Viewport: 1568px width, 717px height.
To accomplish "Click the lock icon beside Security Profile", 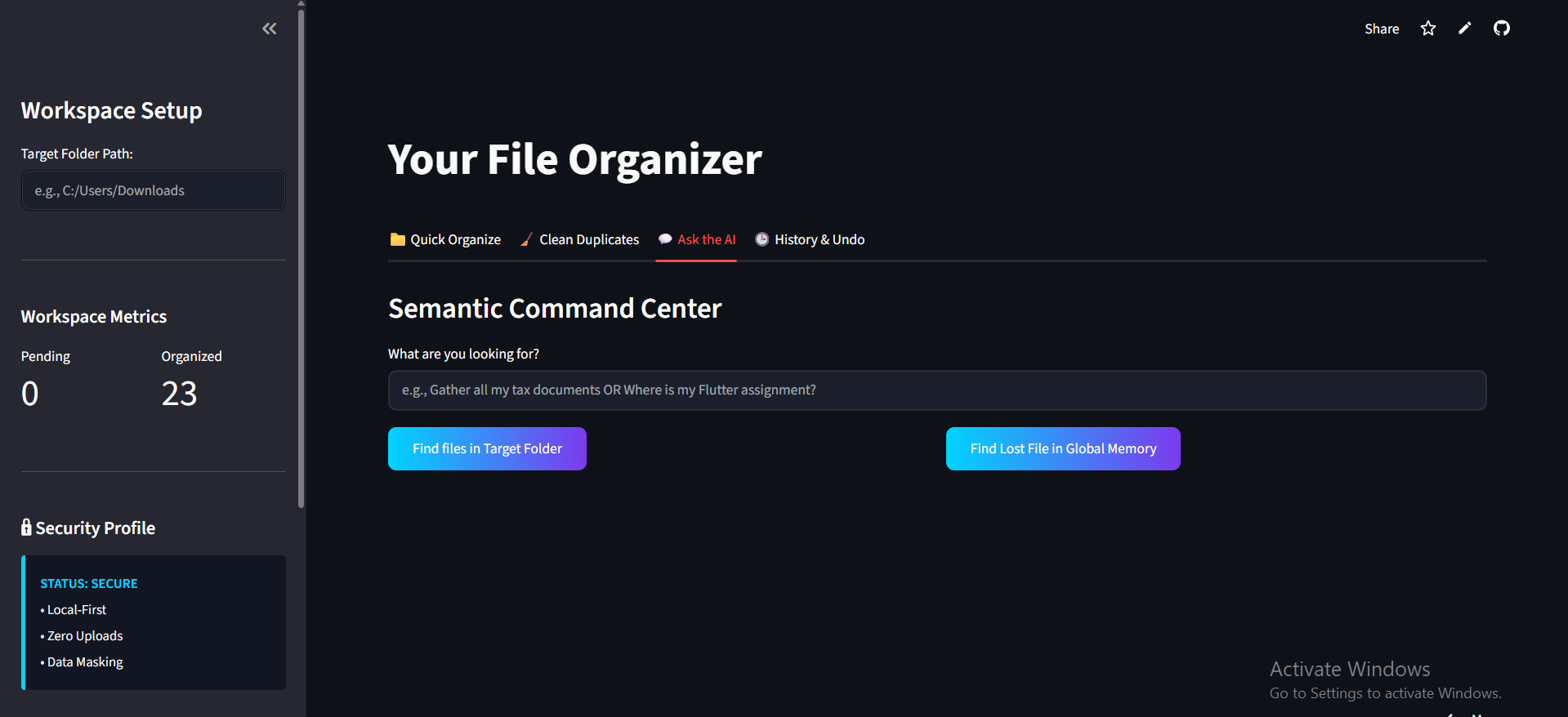I will (26, 528).
